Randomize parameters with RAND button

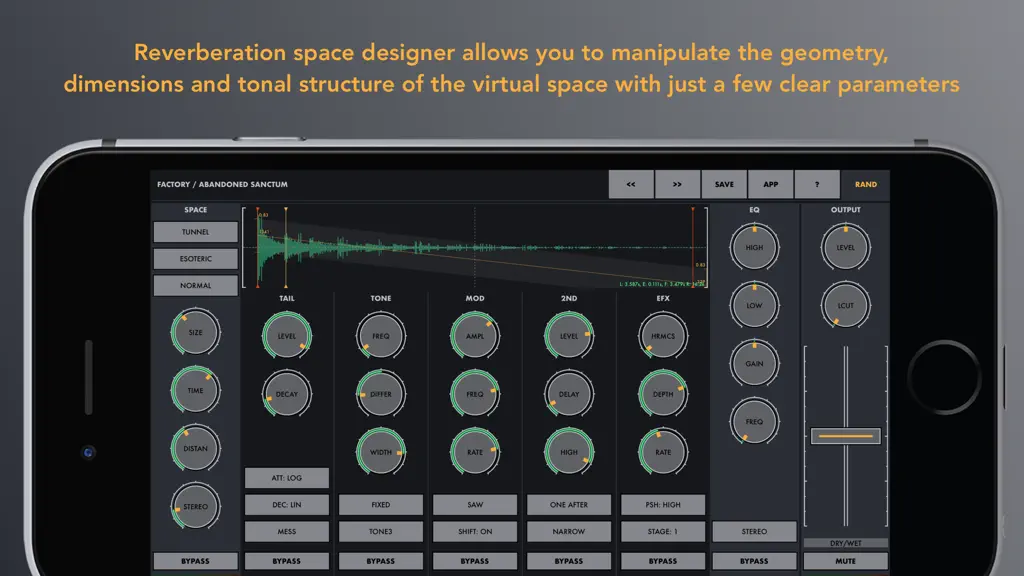(866, 185)
